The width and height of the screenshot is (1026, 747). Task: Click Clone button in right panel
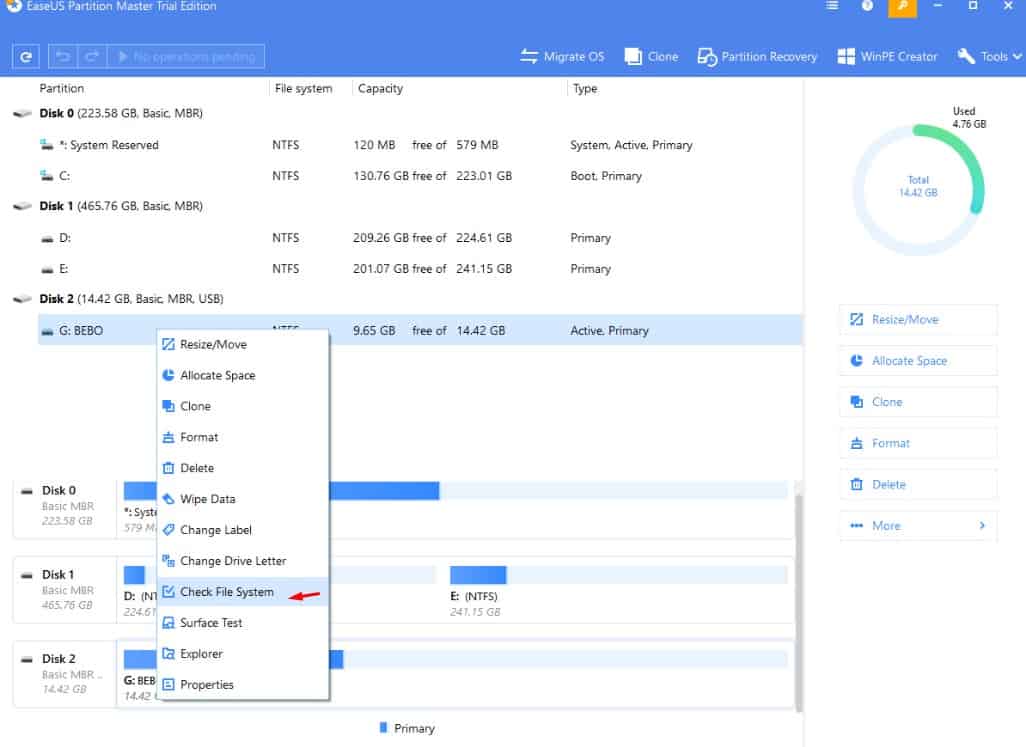918,402
